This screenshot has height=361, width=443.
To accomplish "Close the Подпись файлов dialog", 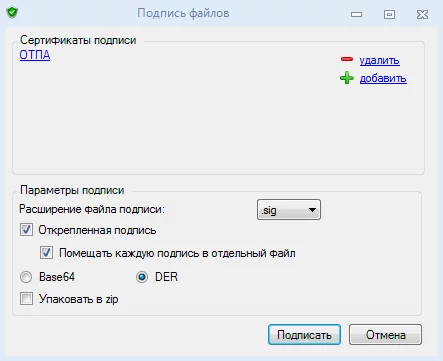I will click(422, 14).
